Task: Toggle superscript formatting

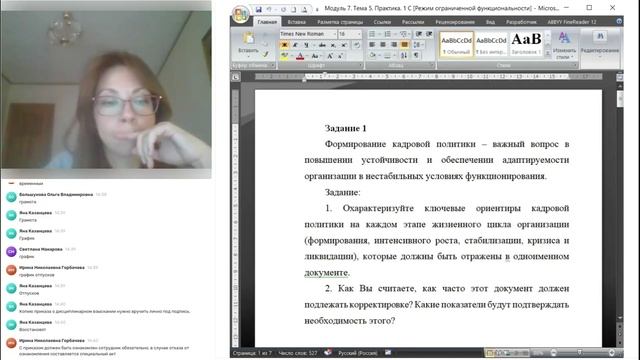Action: [x=344, y=45]
